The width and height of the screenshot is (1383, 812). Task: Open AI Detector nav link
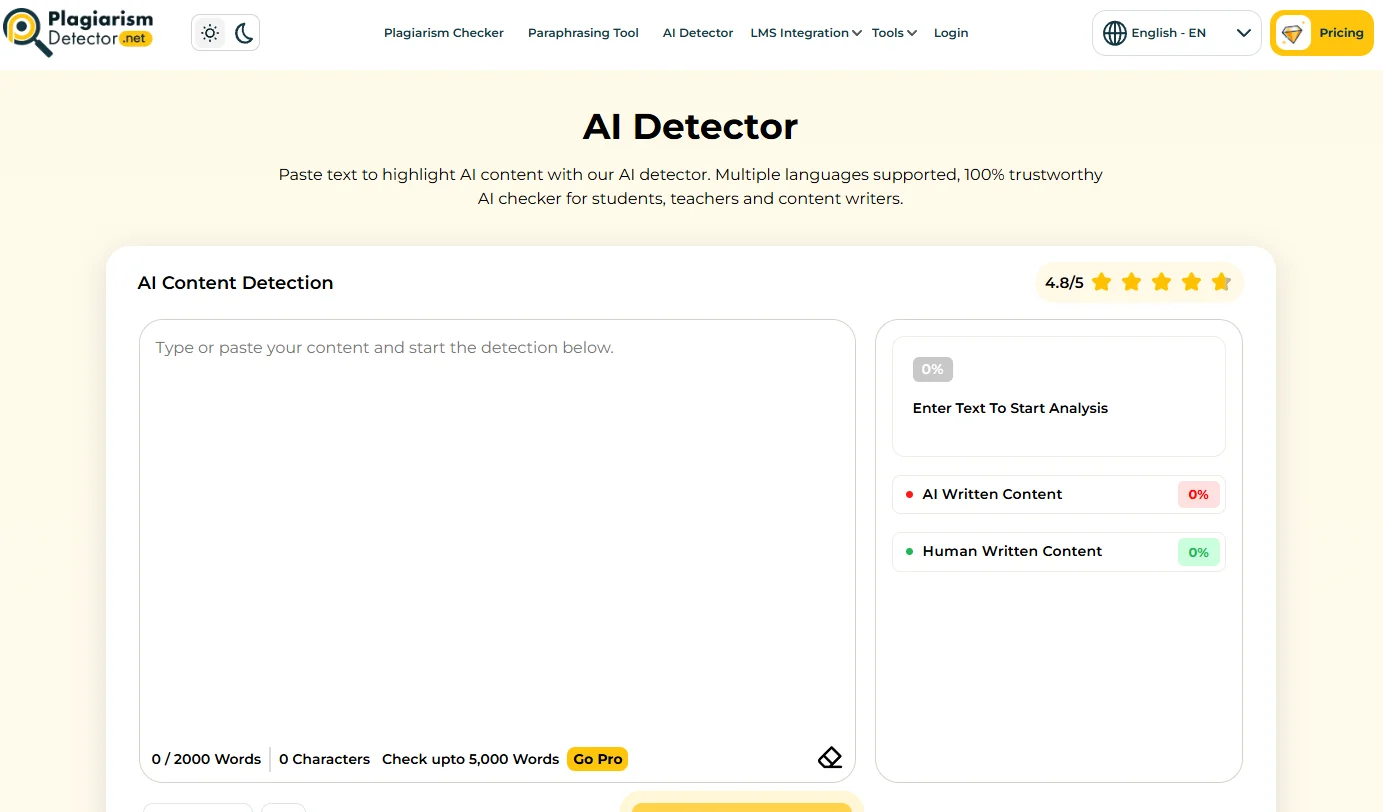coord(698,33)
